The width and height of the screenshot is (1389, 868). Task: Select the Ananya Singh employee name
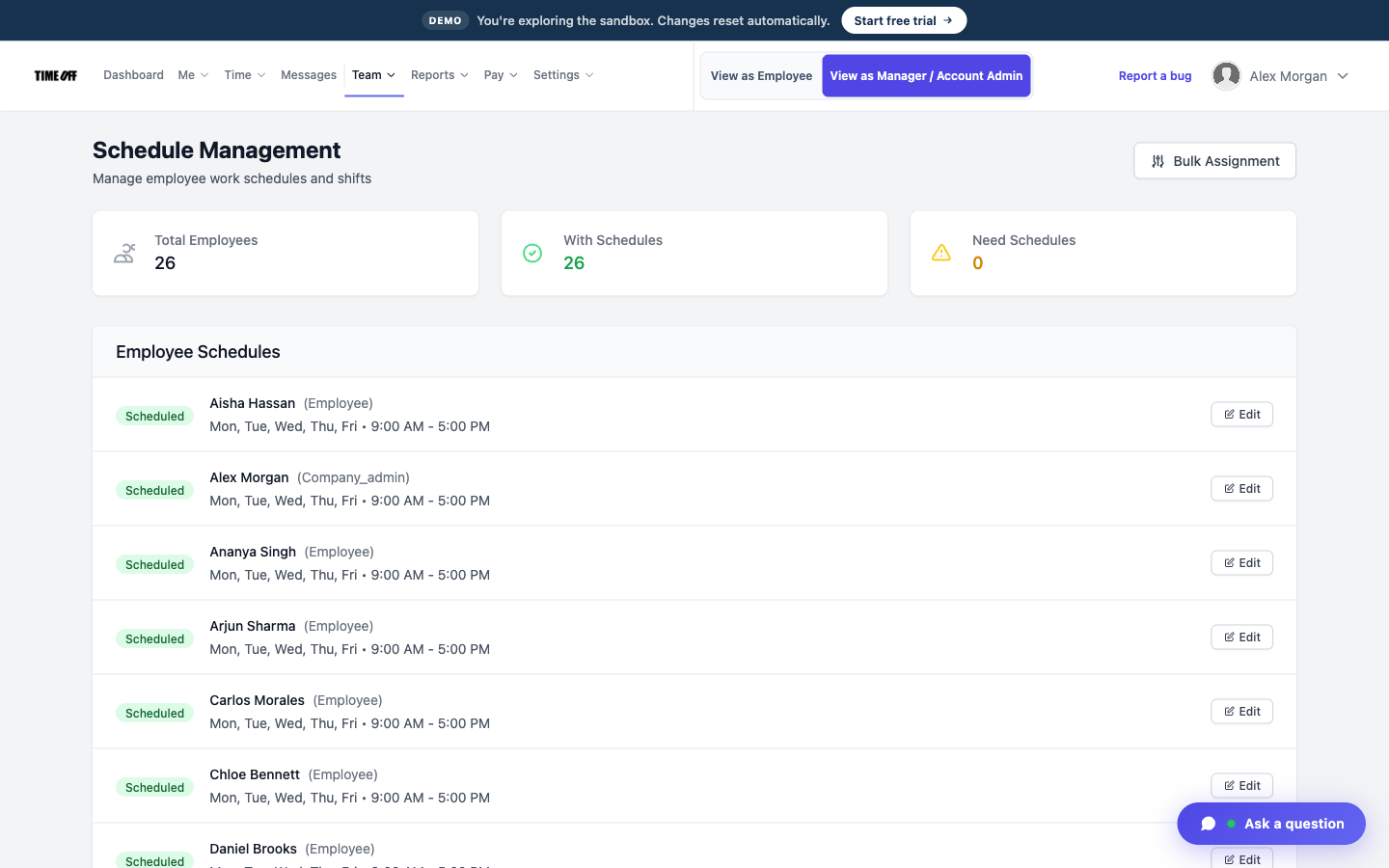tap(253, 552)
